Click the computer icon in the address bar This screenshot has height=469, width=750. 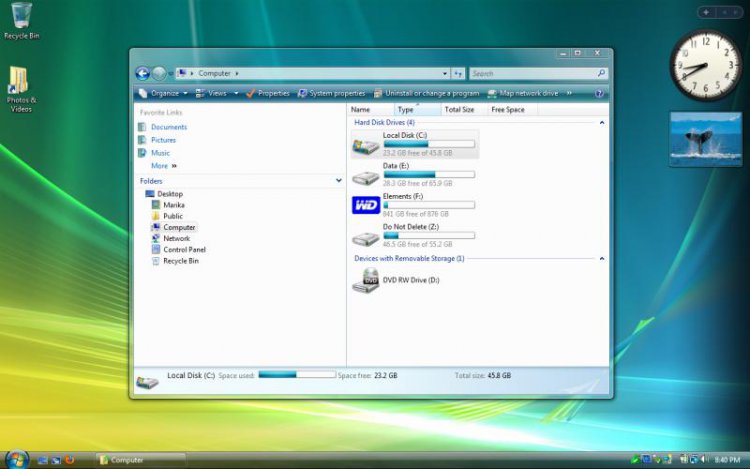(182, 73)
